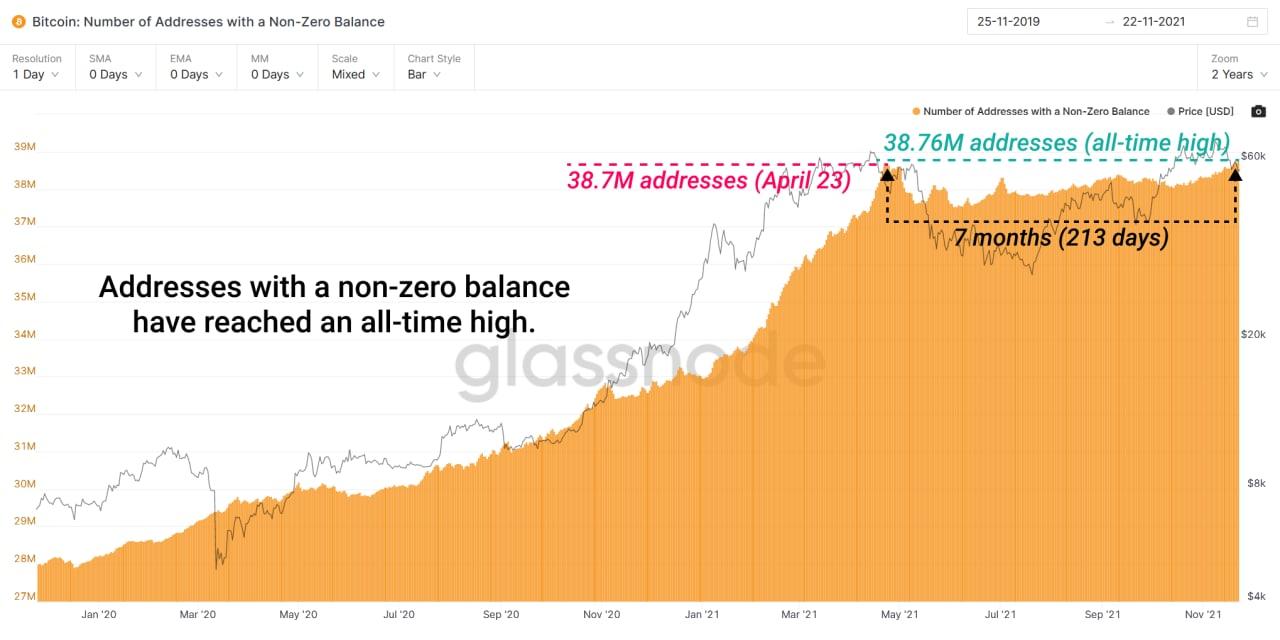The height and width of the screenshot is (640, 1280).
Task: Click the glassnode watermark on chart
Action: point(640,366)
